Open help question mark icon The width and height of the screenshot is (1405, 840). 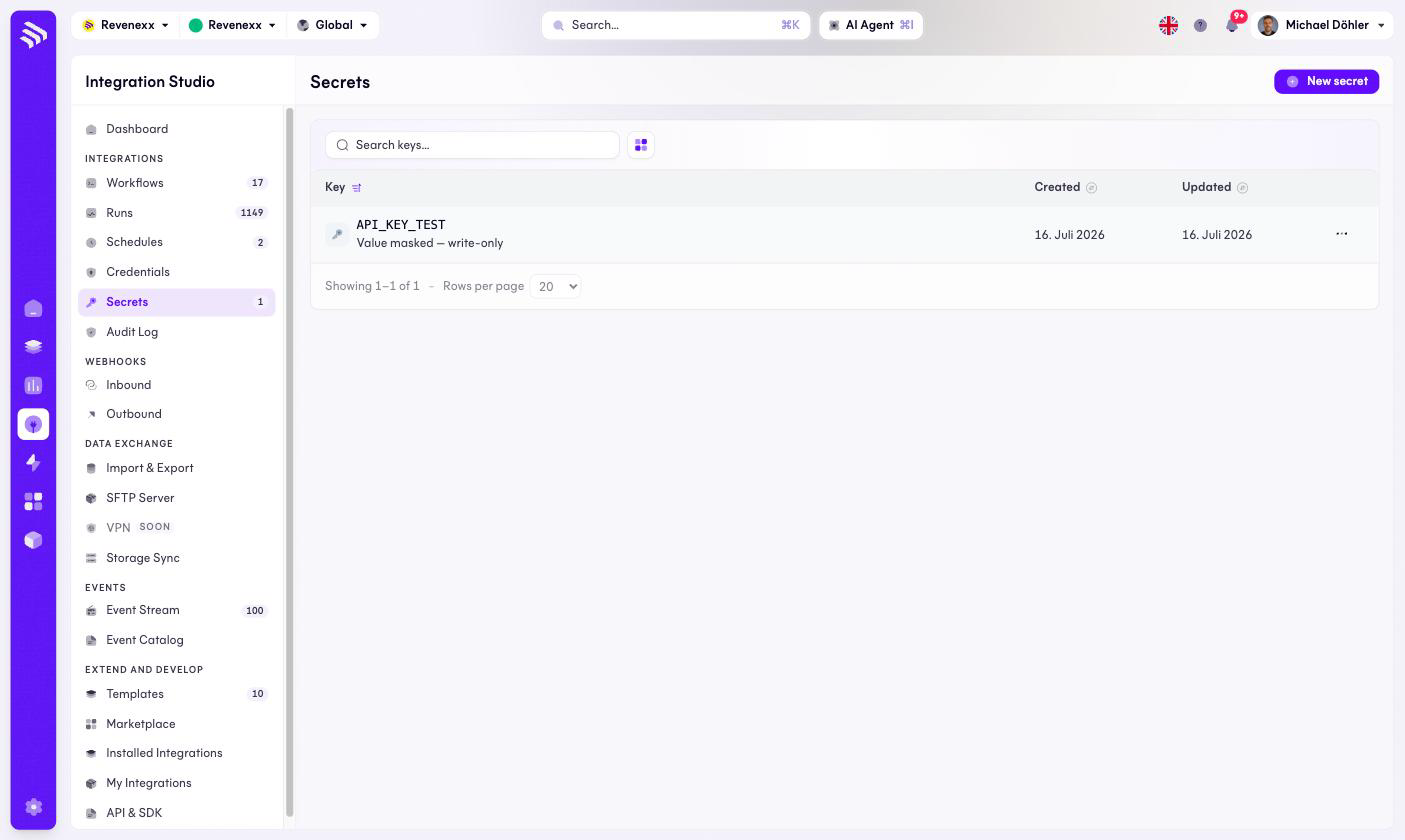tap(1200, 25)
